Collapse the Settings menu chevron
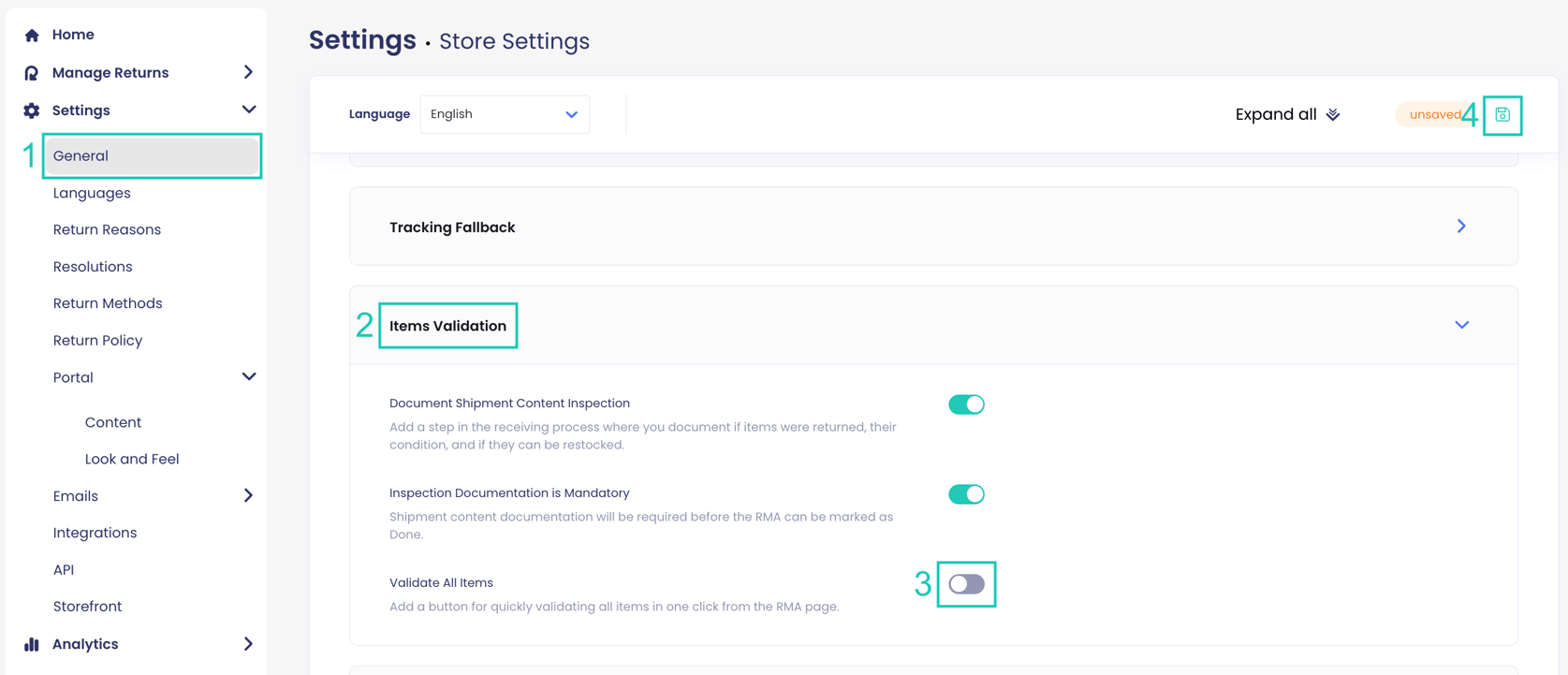 tap(248, 110)
